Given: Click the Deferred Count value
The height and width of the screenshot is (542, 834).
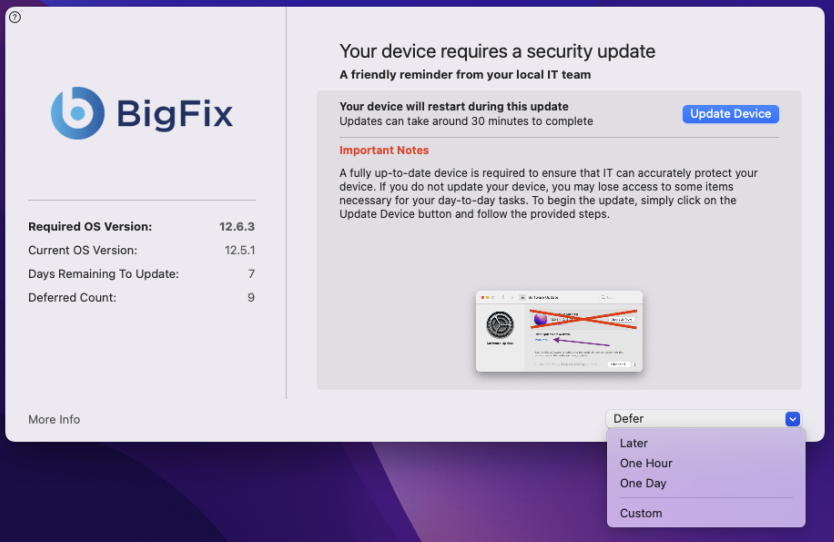Looking at the screenshot, I should pos(251,298).
